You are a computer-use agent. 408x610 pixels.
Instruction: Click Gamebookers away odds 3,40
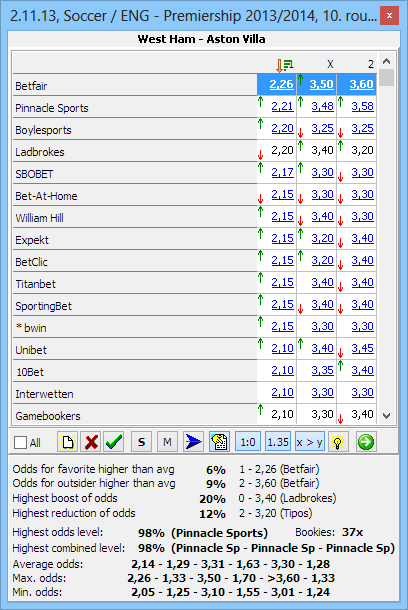(x=362, y=414)
